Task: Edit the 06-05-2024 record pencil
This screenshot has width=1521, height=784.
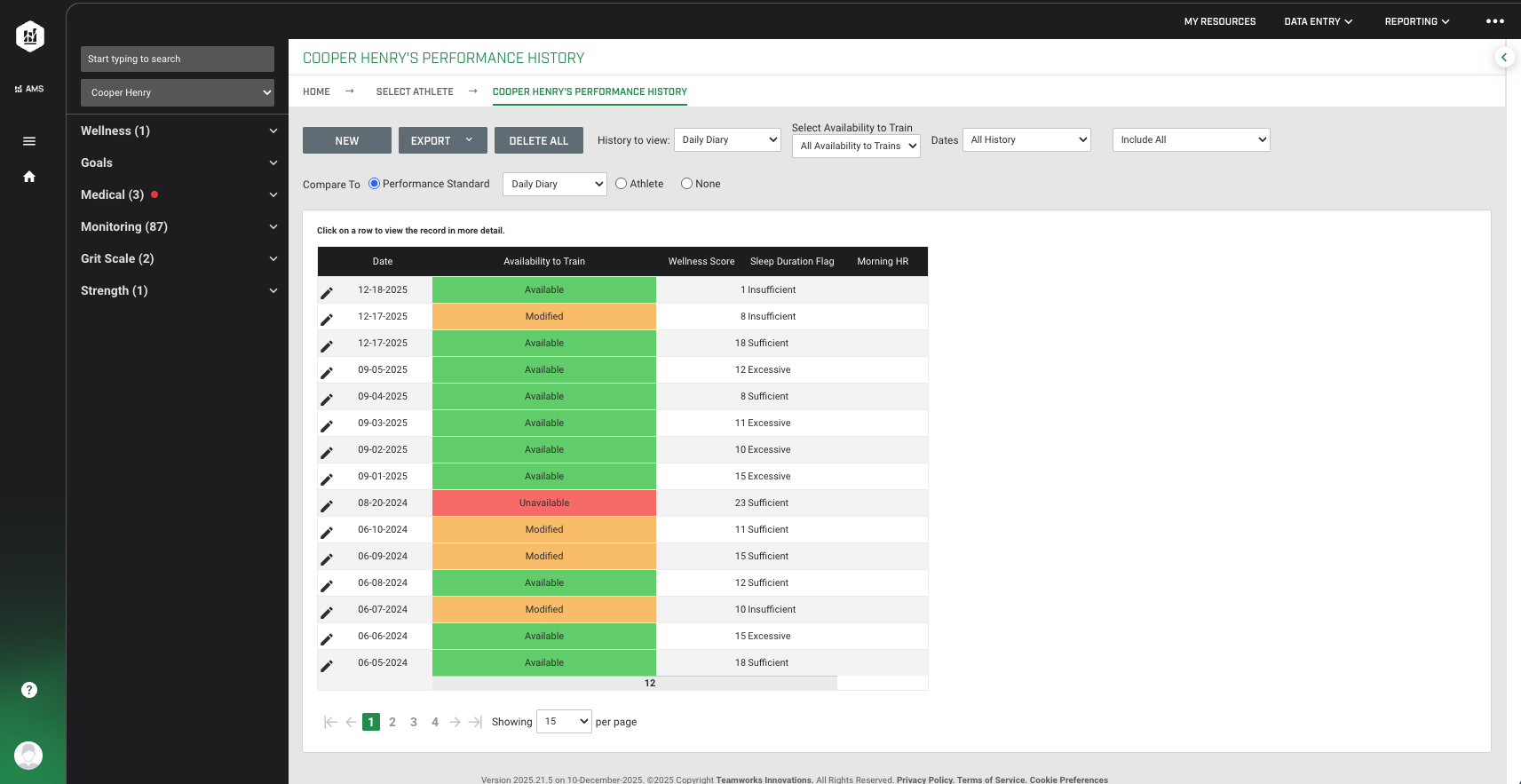Action: 327,665
